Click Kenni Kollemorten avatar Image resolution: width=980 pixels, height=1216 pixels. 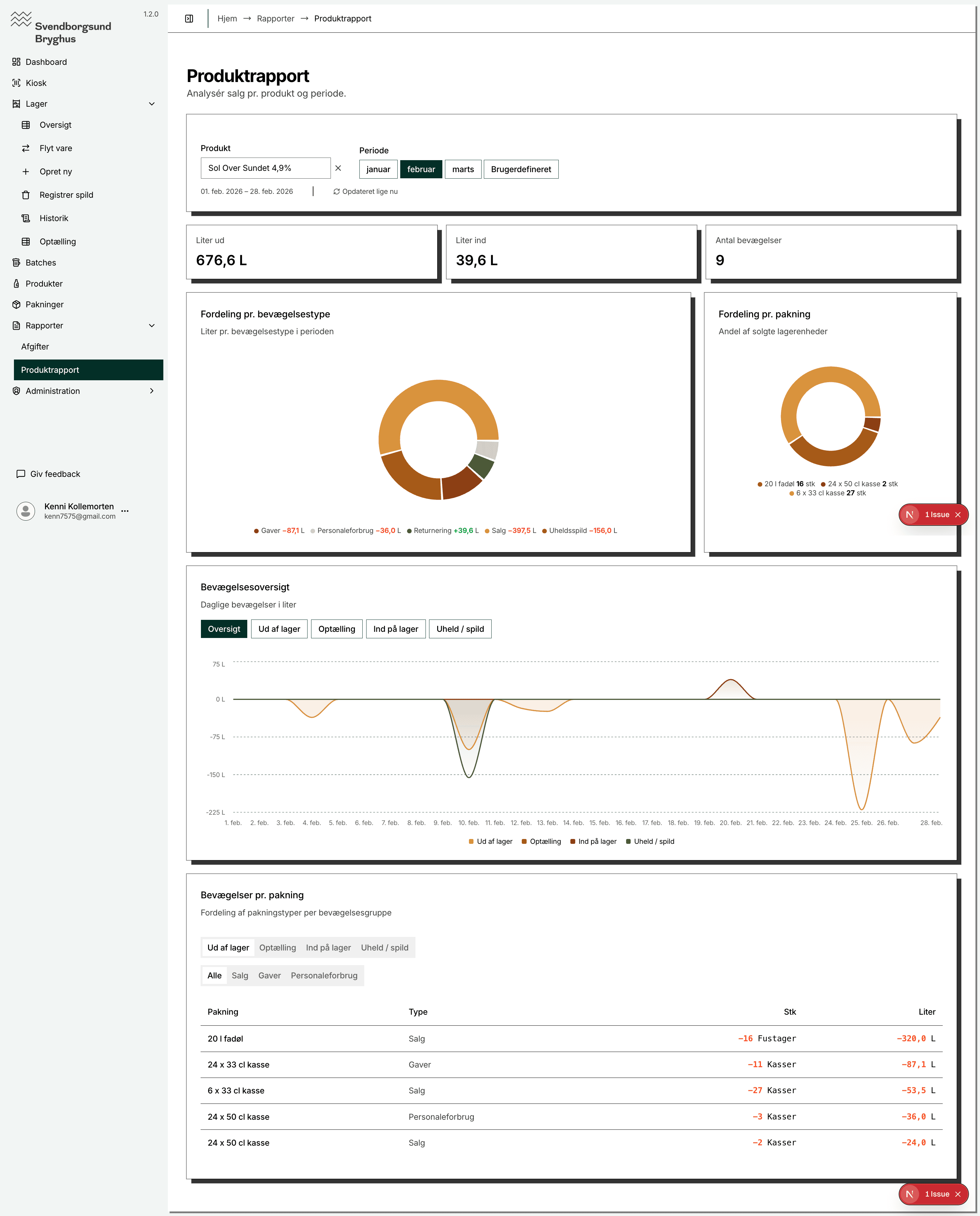[26, 511]
